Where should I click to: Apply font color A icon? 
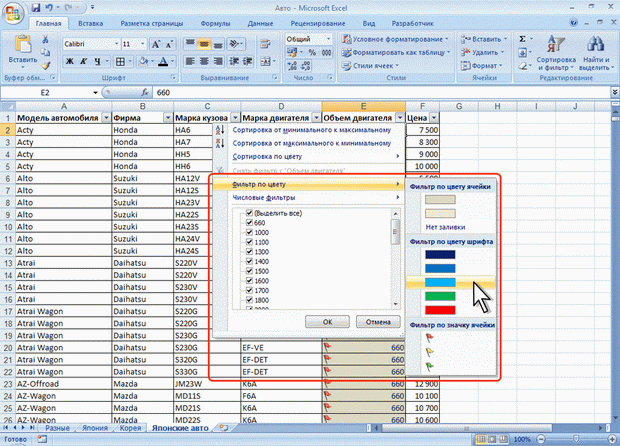pyautogui.click(x=163, y=61)
